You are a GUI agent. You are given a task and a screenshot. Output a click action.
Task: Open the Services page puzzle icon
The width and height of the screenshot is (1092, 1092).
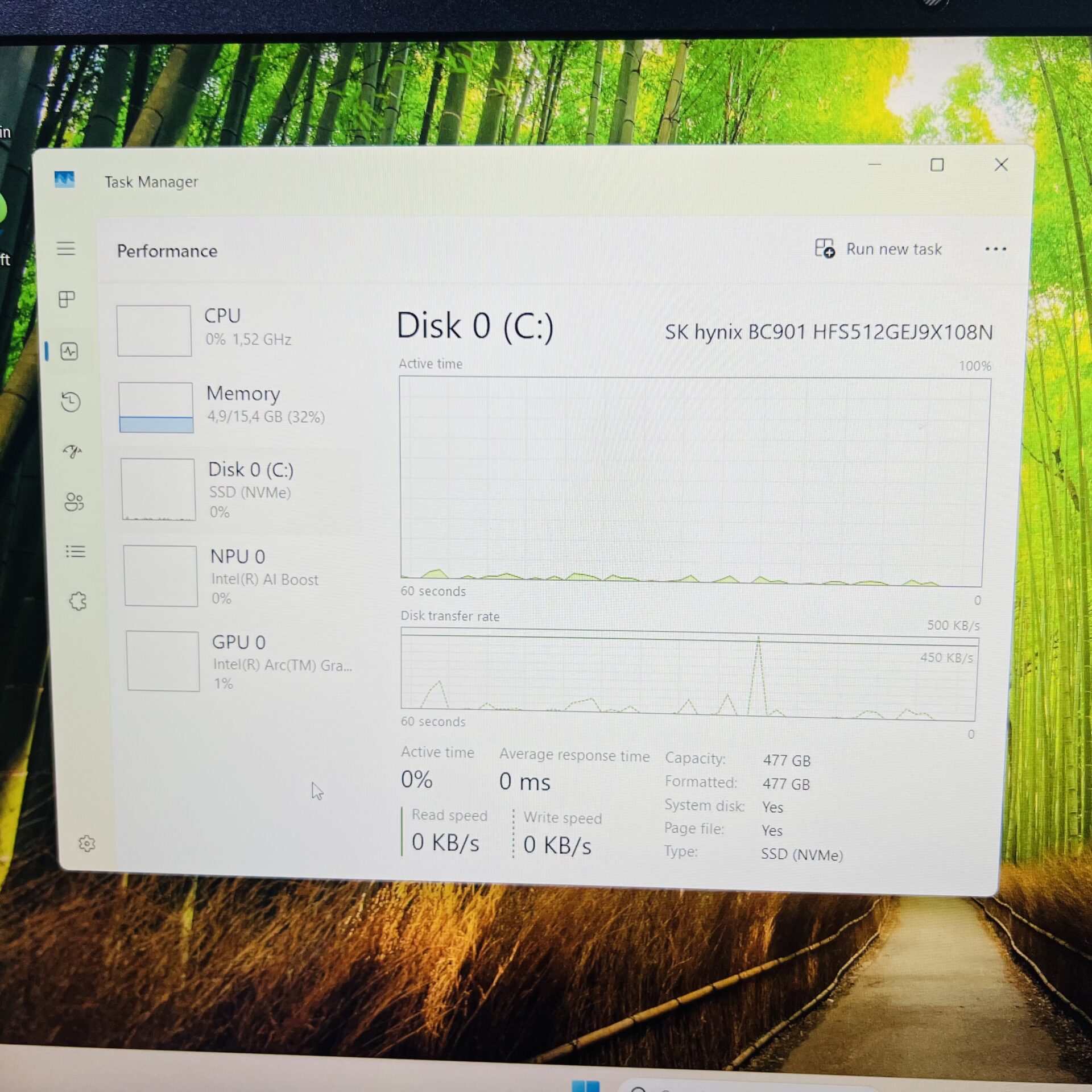coord(78,601)
